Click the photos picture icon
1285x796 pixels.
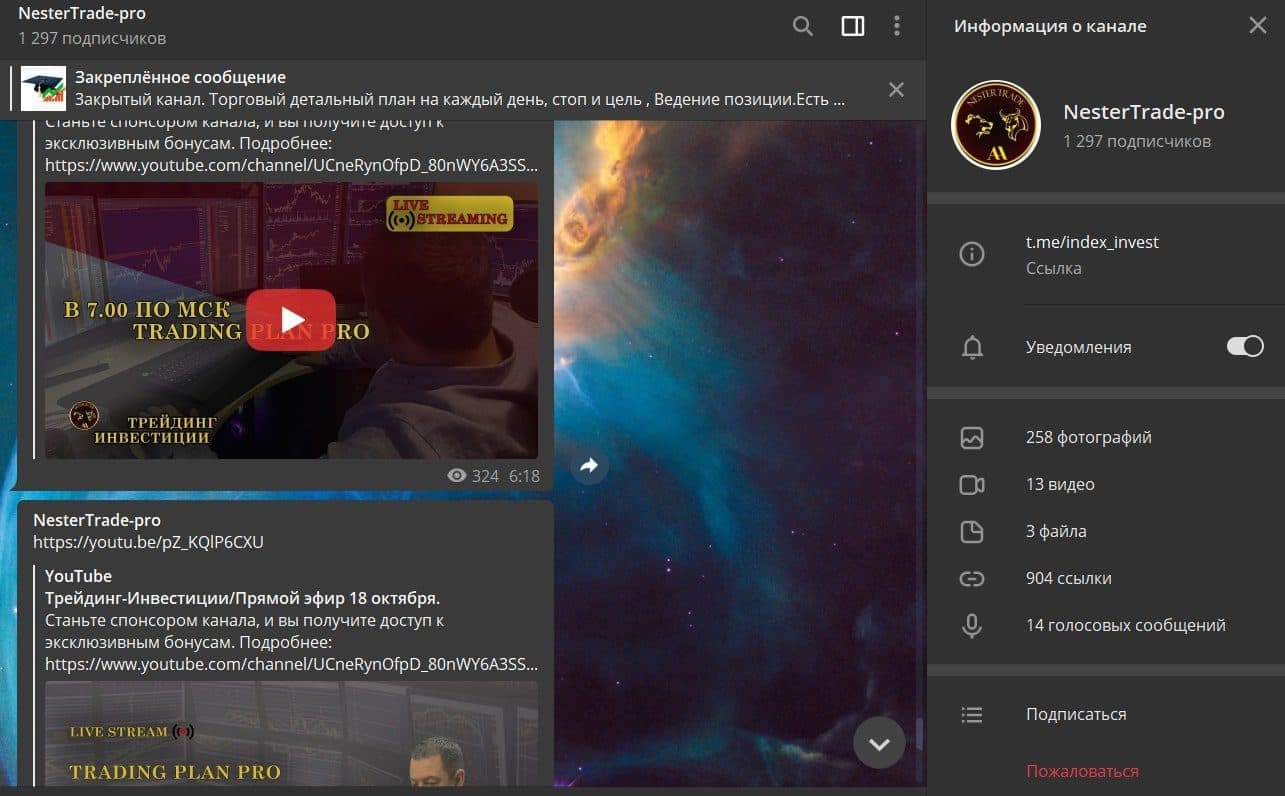(x=971, y=437)
